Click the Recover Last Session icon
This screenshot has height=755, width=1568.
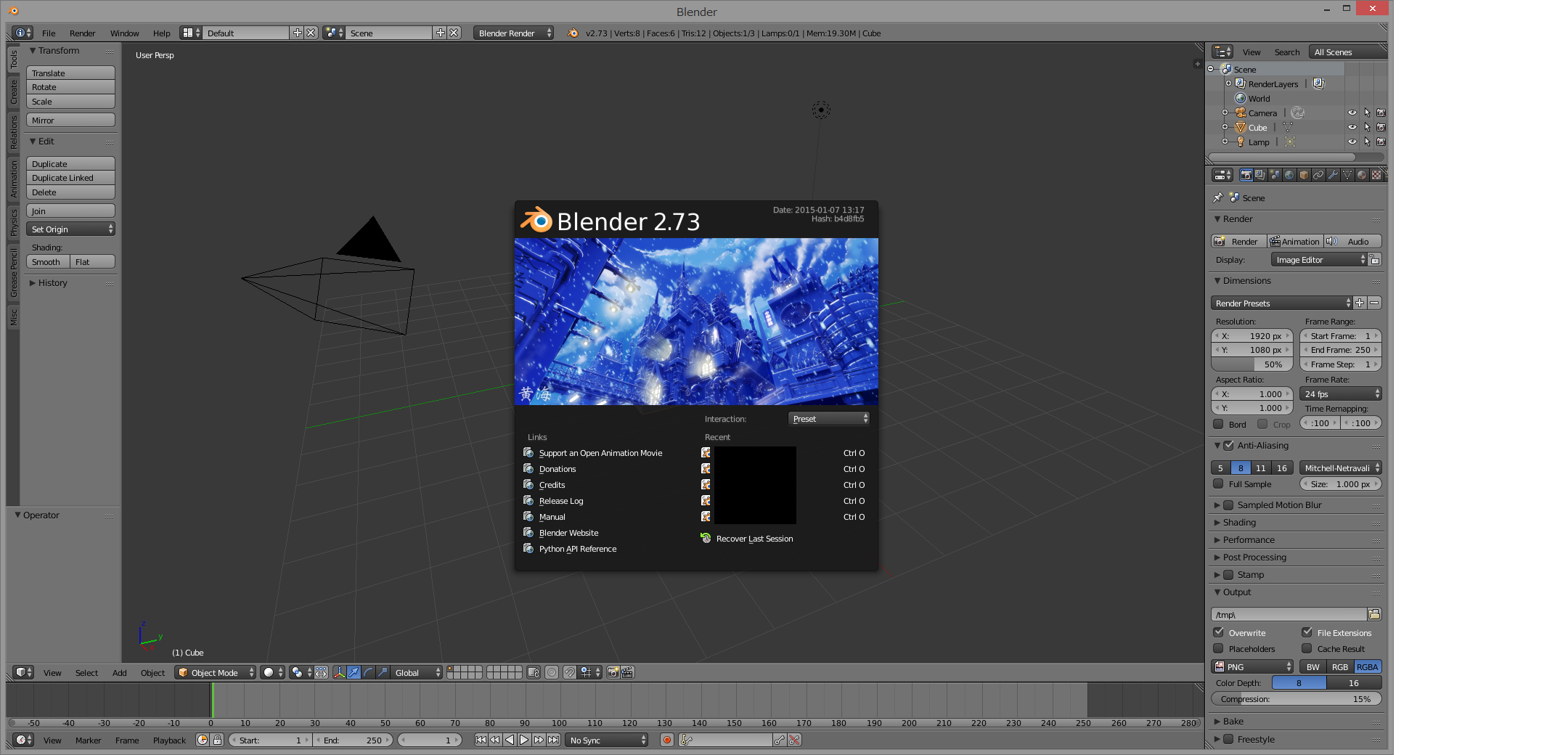706,538
